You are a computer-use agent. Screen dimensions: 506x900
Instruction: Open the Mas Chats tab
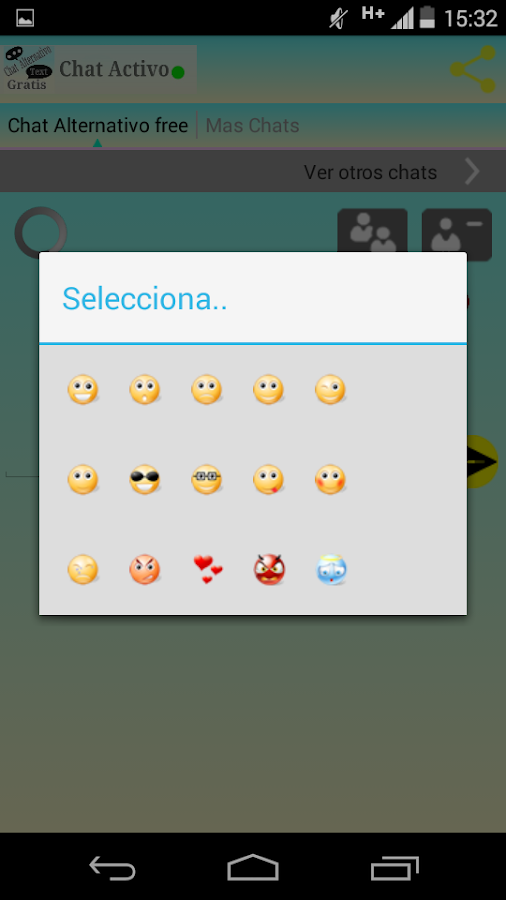(252, 126)
